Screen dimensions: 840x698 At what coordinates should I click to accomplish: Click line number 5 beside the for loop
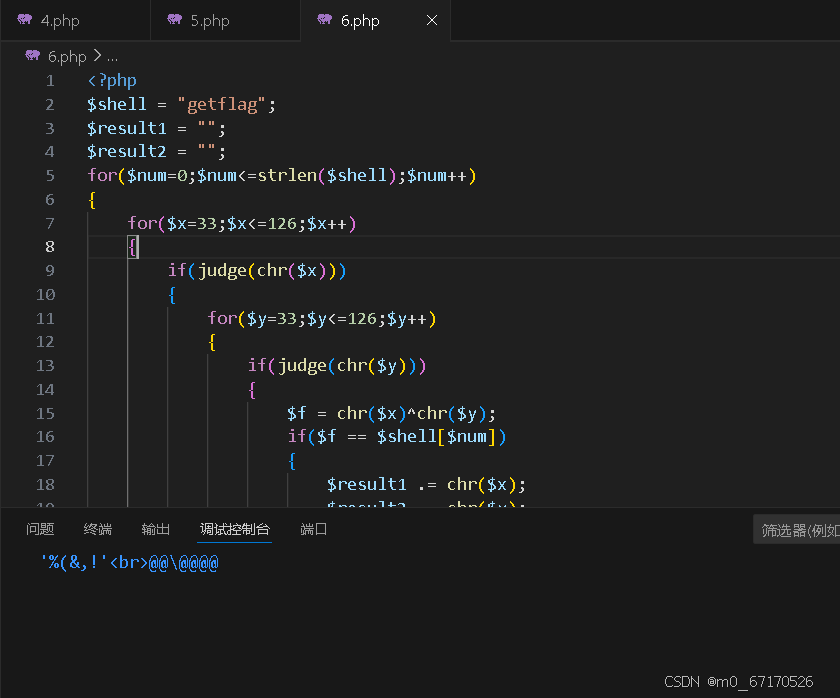pos(49,175)
